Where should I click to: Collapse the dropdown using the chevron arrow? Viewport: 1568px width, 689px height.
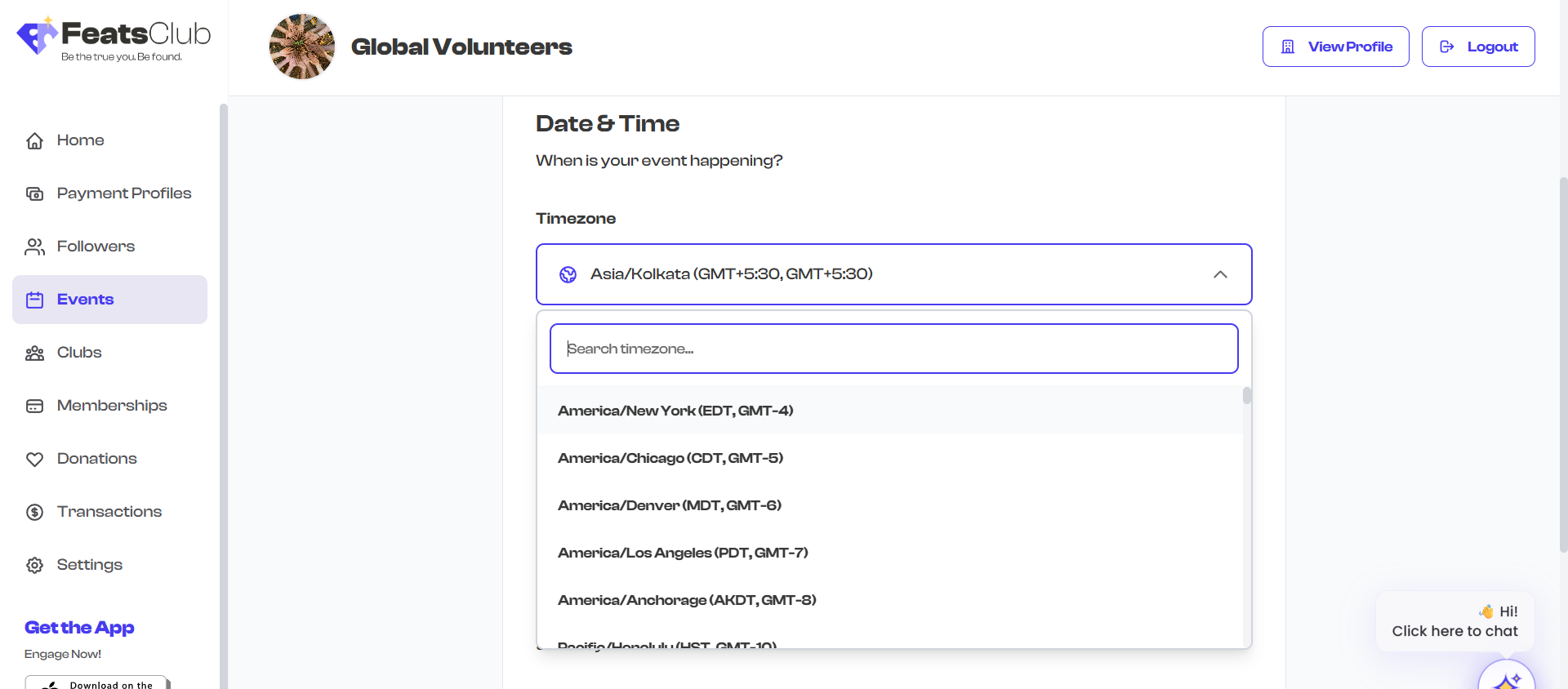pyautogui.click(x=1220, y=274)
